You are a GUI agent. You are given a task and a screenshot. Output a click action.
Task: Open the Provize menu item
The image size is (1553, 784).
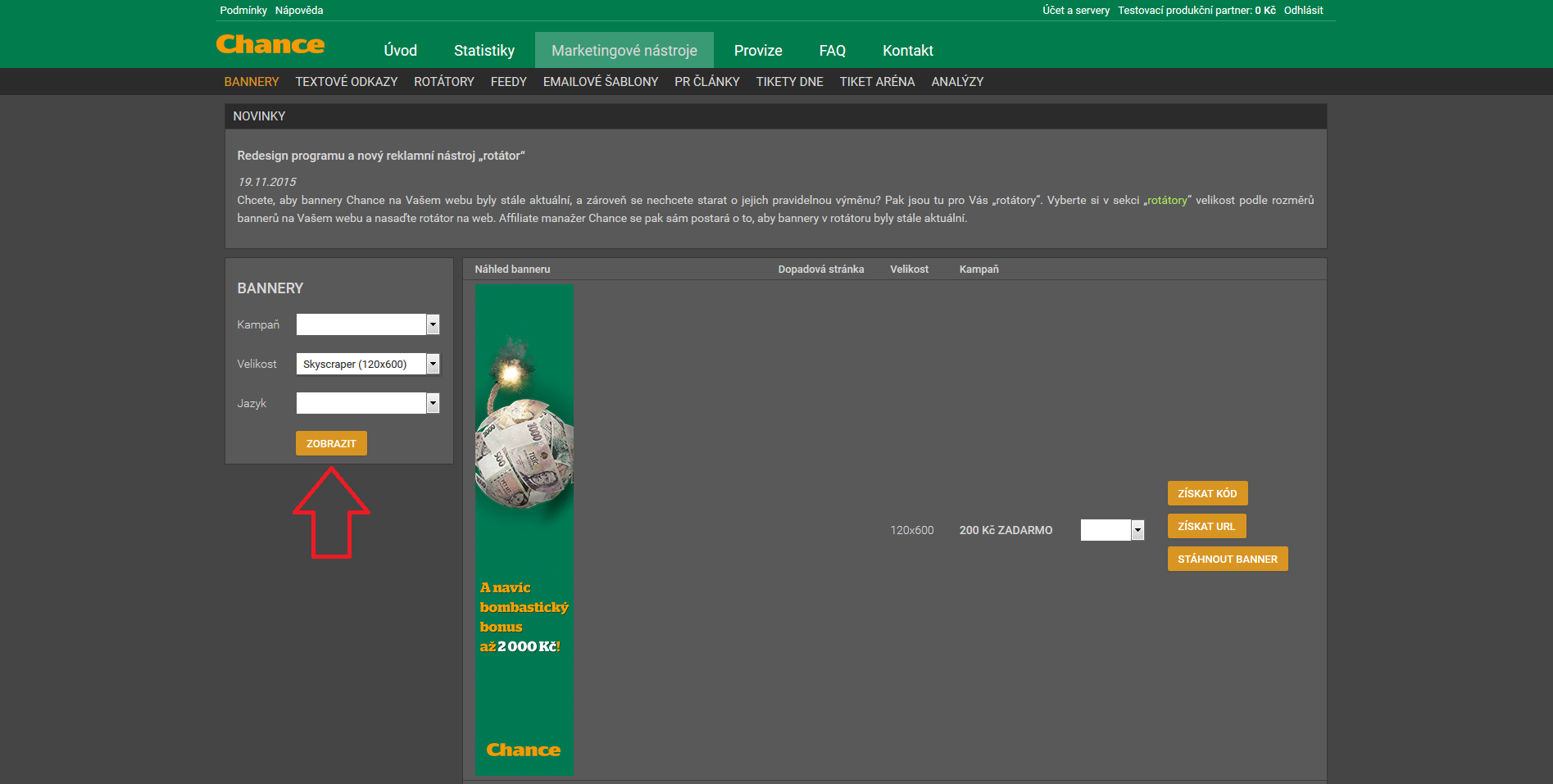point(758,50)
